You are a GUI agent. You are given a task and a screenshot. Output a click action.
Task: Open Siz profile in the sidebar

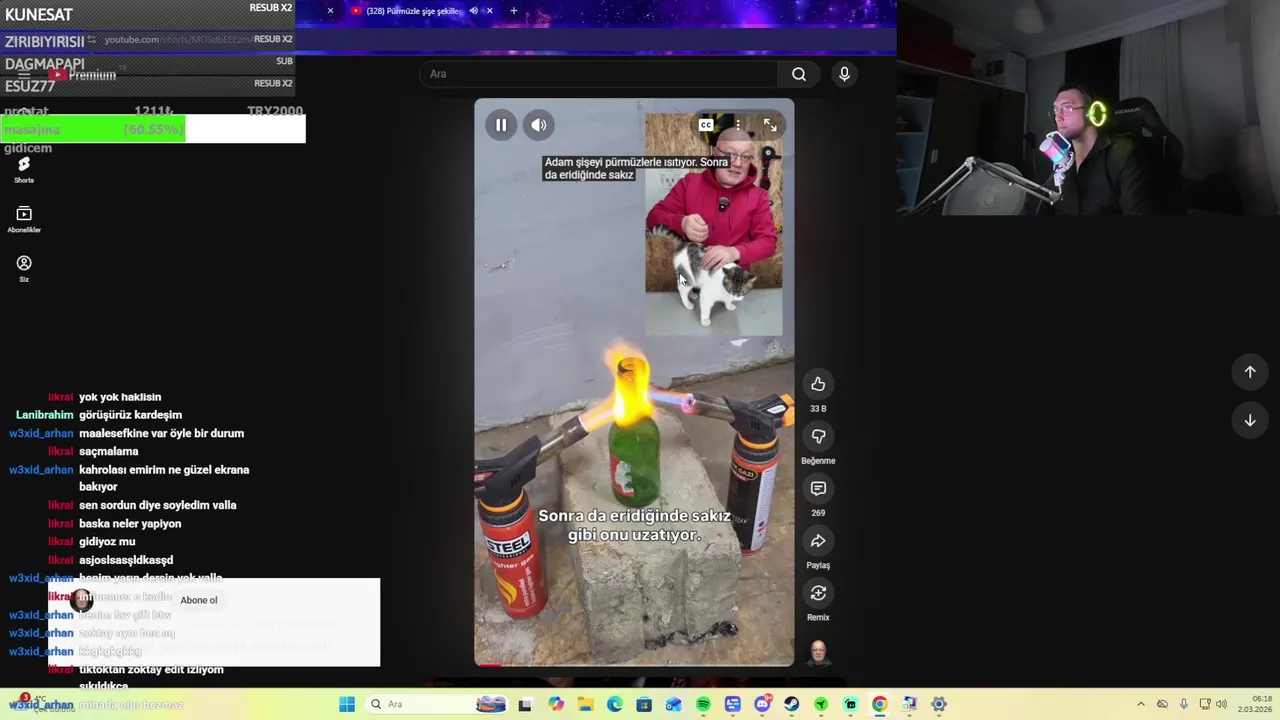pos(24,268)
